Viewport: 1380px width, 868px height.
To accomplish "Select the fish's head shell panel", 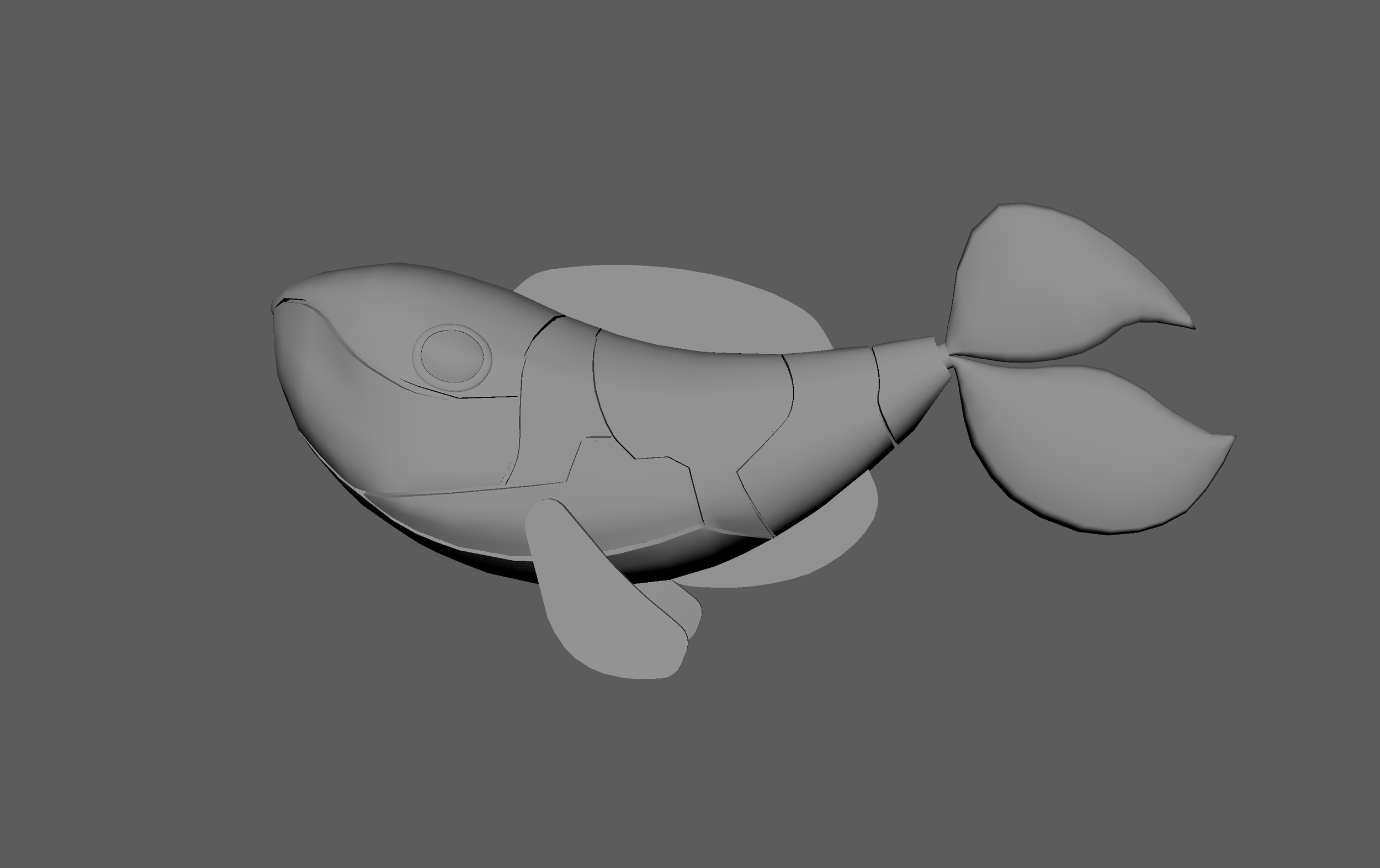I will [x=401, y=321].
